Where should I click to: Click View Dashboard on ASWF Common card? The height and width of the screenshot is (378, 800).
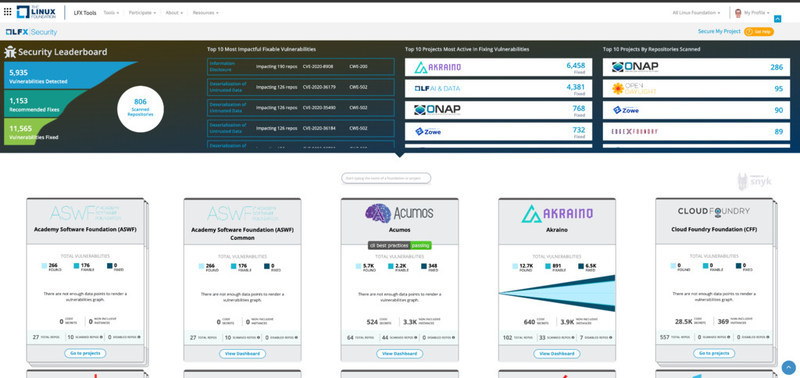point(242,354)
